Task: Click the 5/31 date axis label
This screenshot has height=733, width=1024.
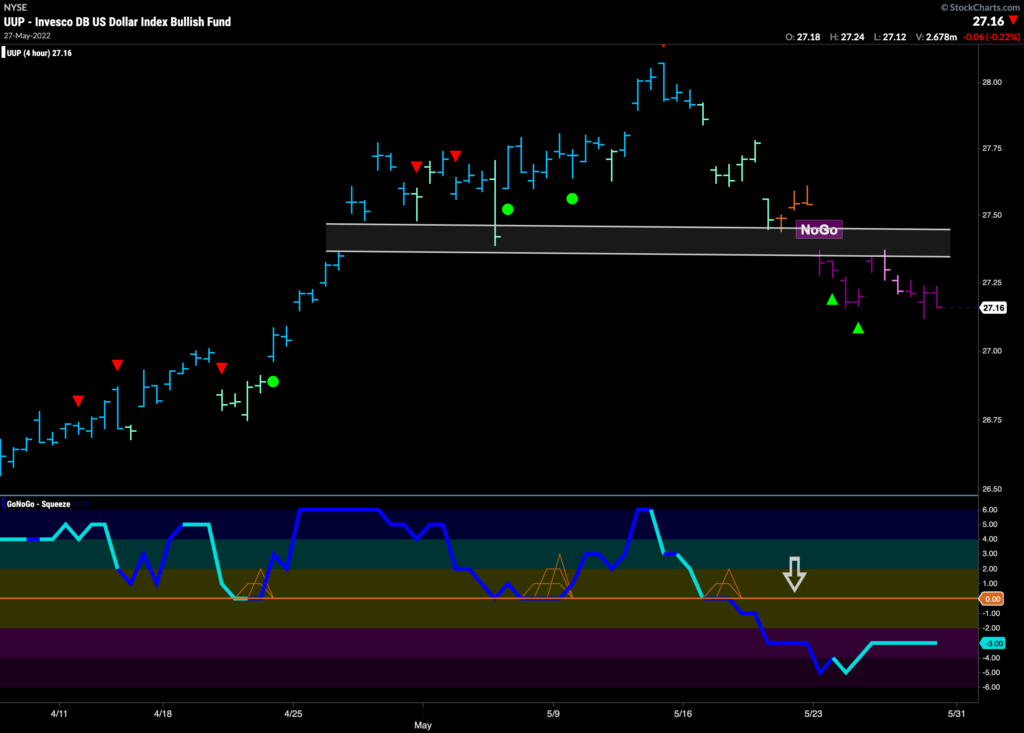Action: (956, 713)
